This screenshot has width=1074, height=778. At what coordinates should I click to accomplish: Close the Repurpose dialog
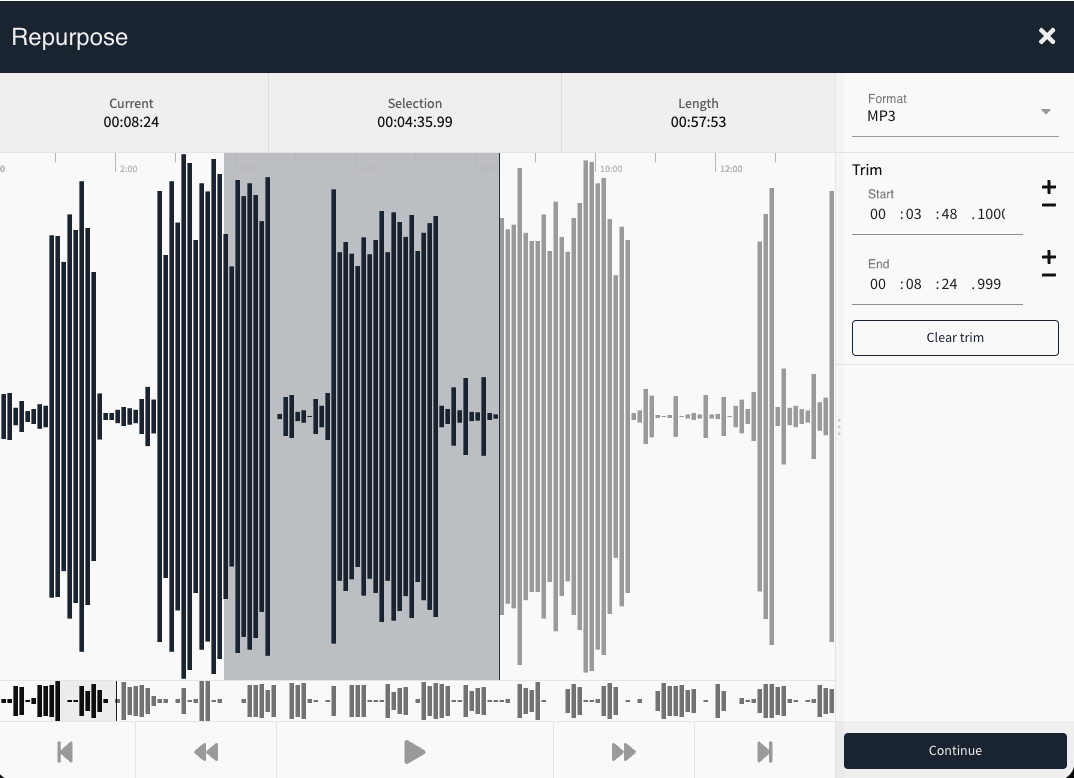[1047, 37]
